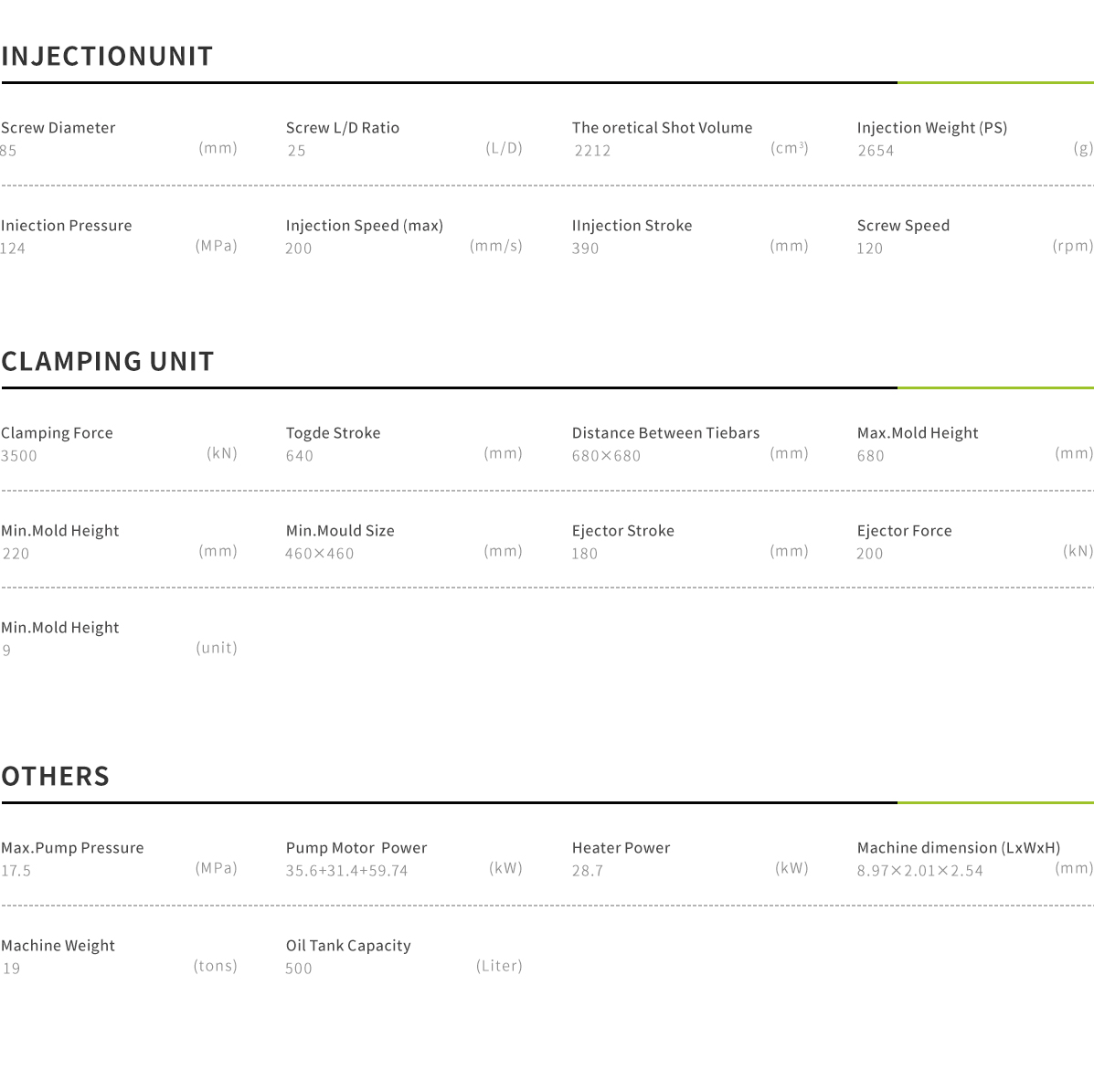
Task: Select the Screw Speed rpm unit
Action: tap(1072, 246)
